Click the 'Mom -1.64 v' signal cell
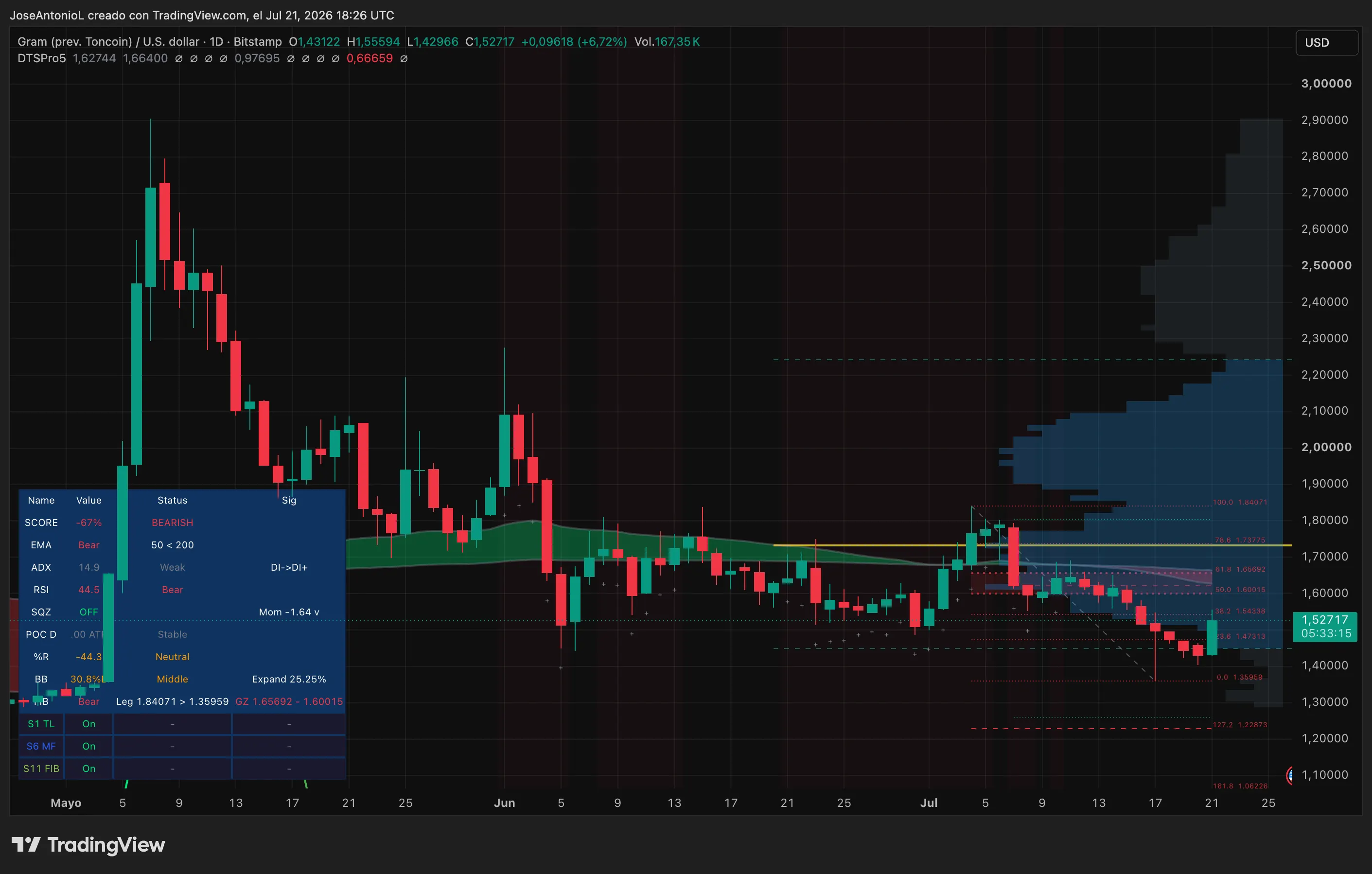This screenshot has height=874, width=1372. point(289,612)
